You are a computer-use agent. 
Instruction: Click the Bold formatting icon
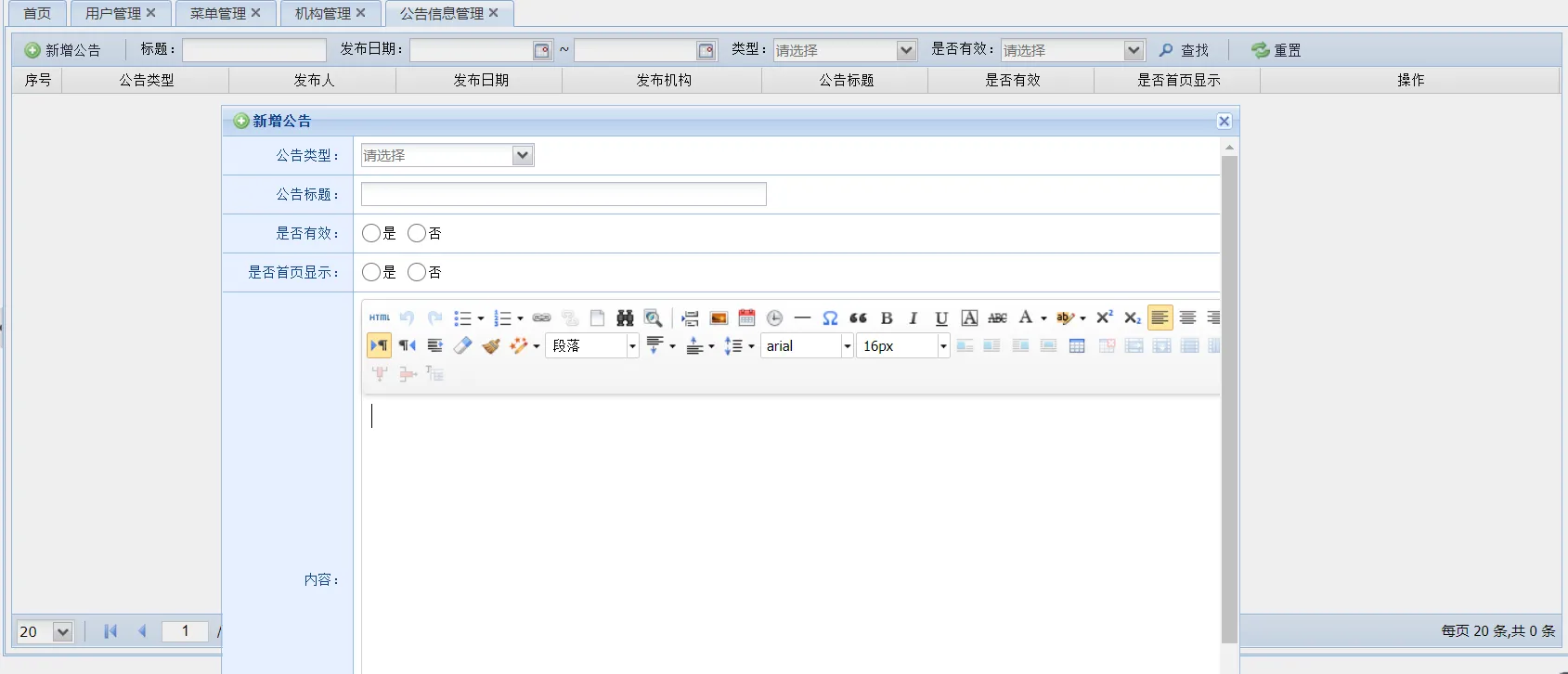(x=887, y=318)
